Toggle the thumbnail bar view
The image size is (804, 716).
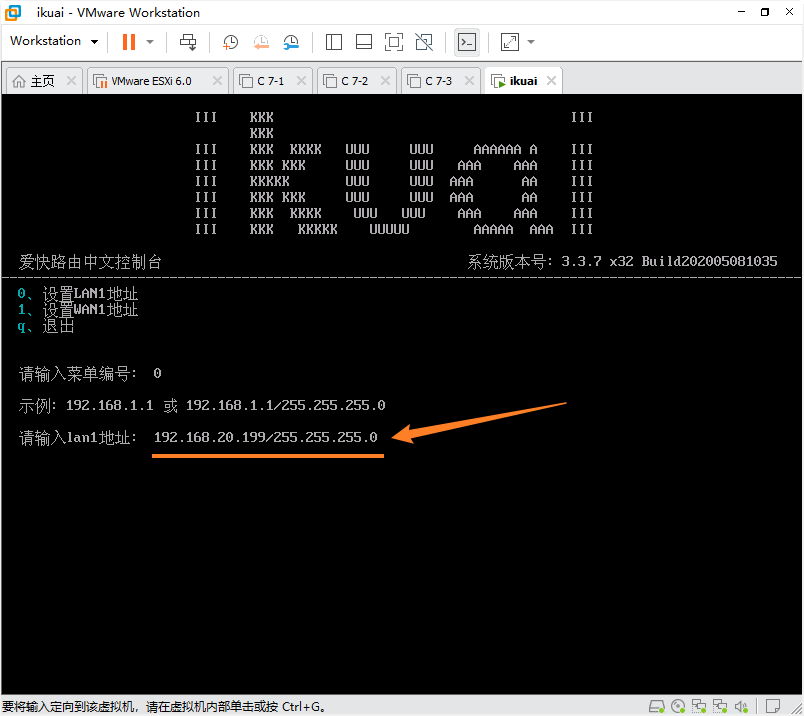[x=364, y=42]
